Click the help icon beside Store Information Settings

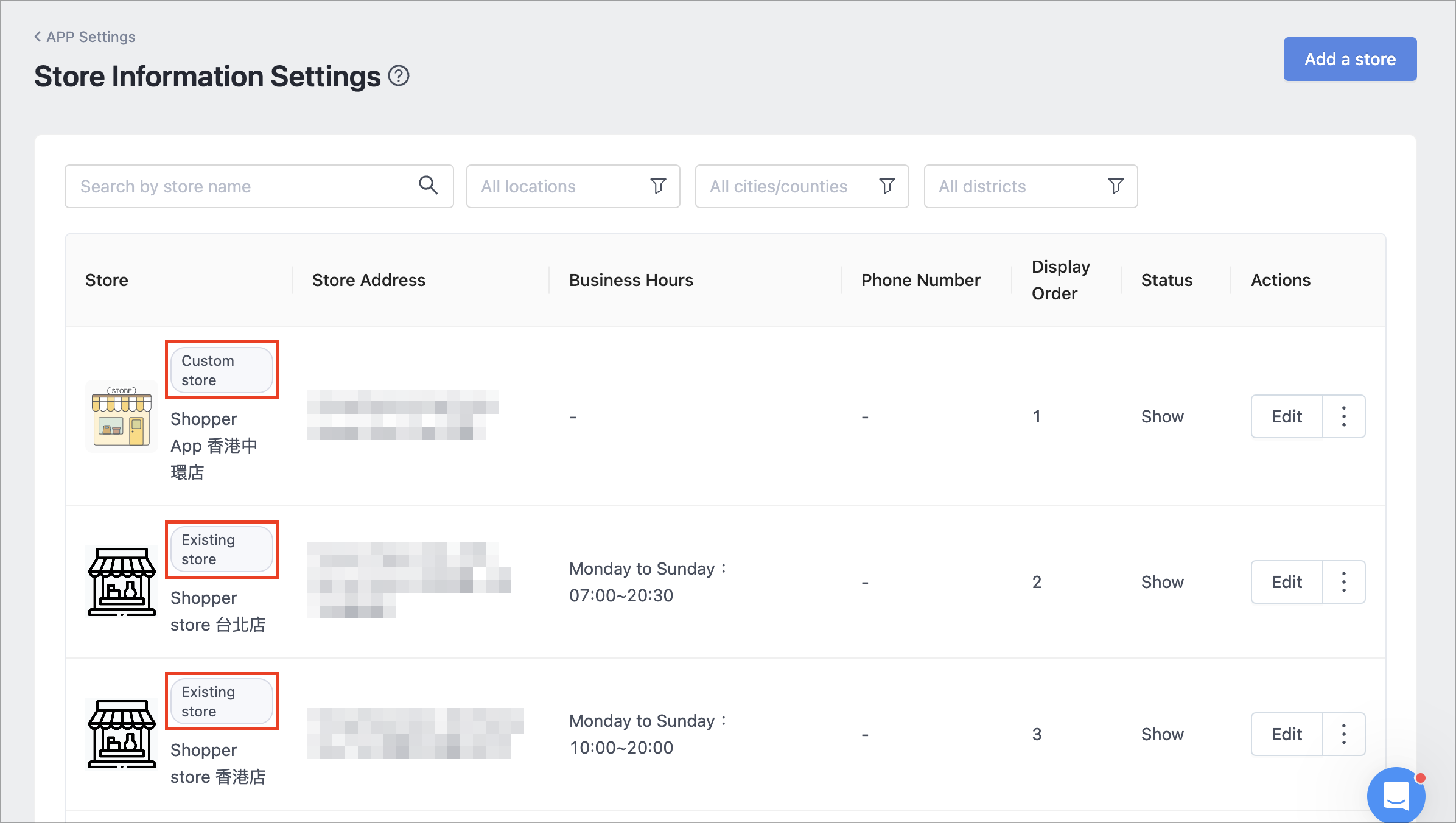point(399,76)
